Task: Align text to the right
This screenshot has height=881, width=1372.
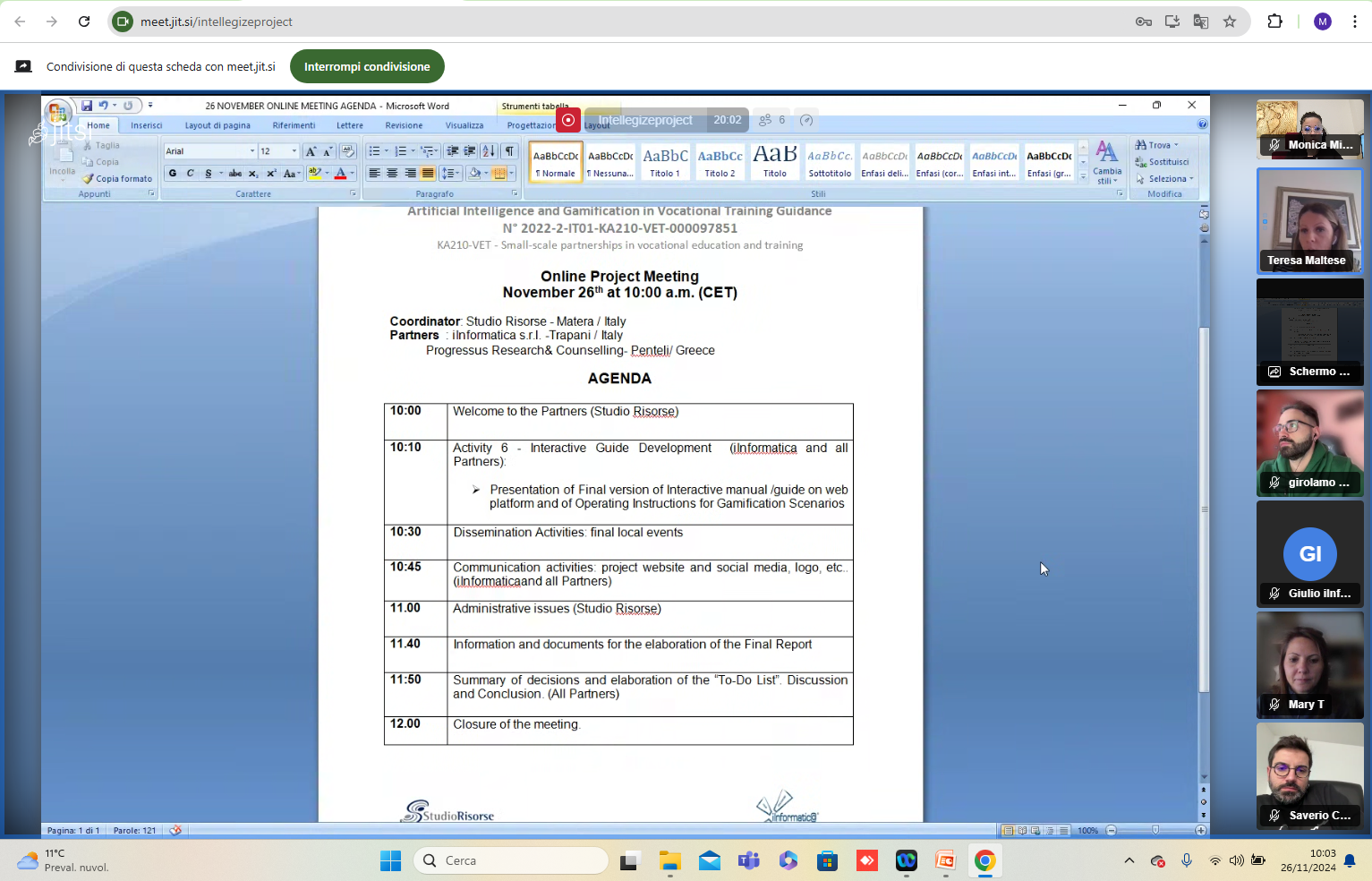Action: (410, 174)
